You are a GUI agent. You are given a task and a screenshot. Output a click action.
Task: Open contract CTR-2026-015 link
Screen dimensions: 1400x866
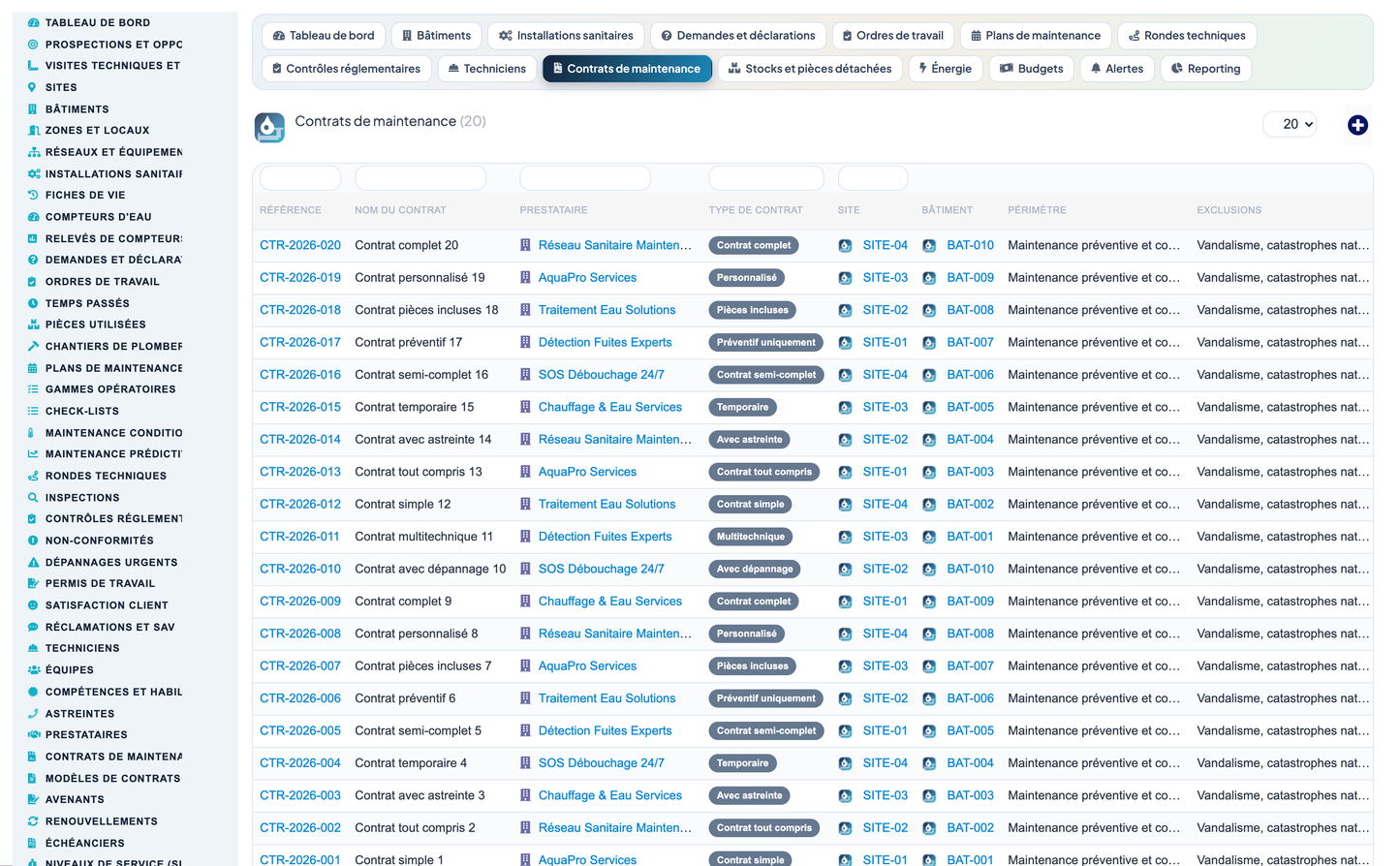[300, 407]
